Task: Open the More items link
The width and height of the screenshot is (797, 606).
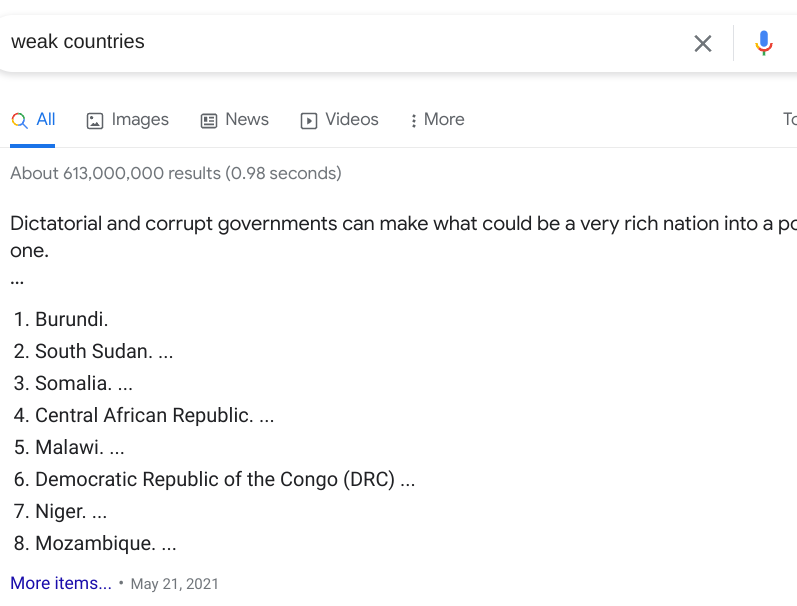Action: tap(61, 583)
